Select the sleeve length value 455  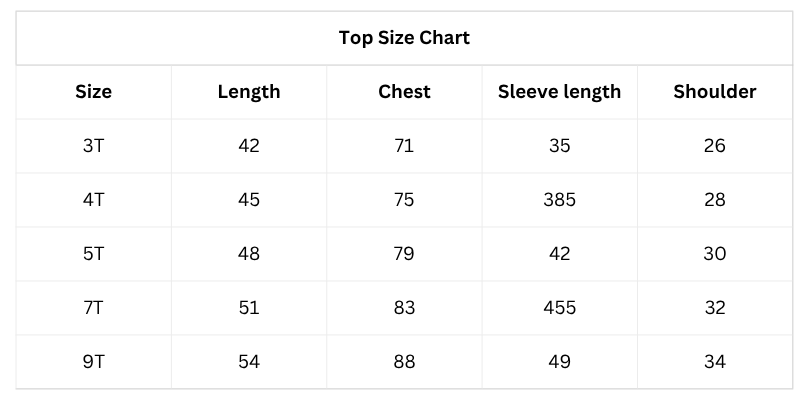(x=559, y=308)
